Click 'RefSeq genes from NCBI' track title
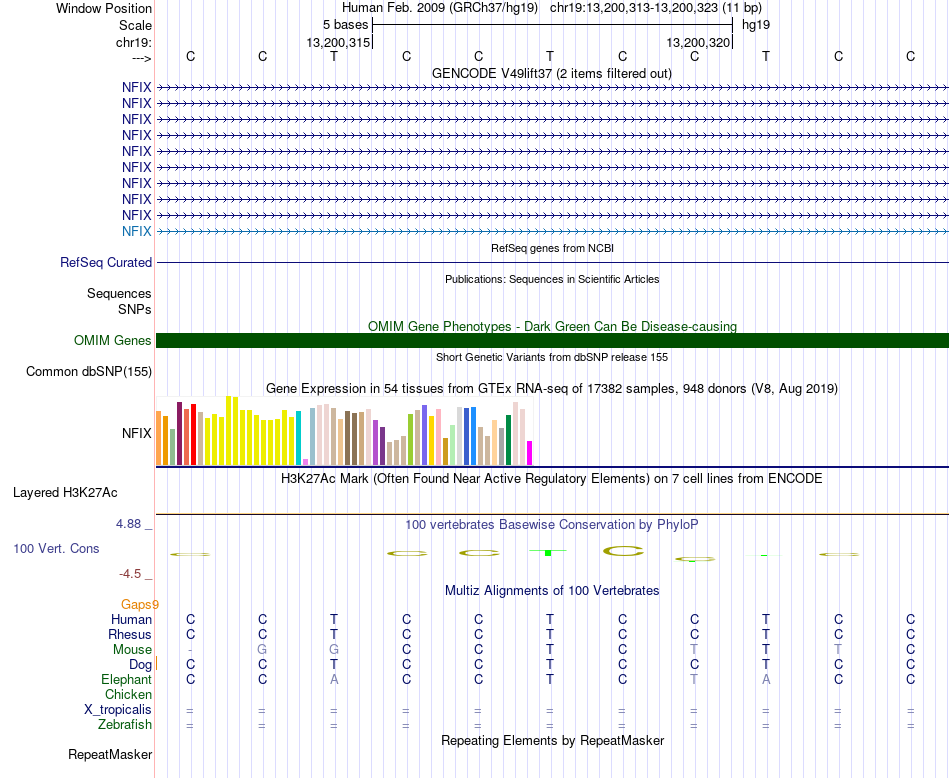 pyautogui.click(x=552, y=248)
